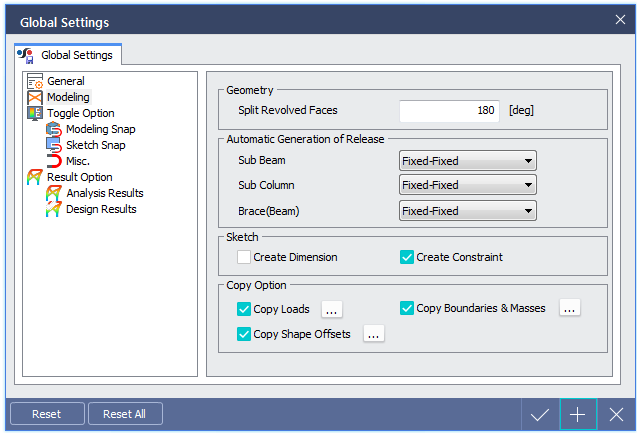Click the Brace(Beam) label

(269, 211)
